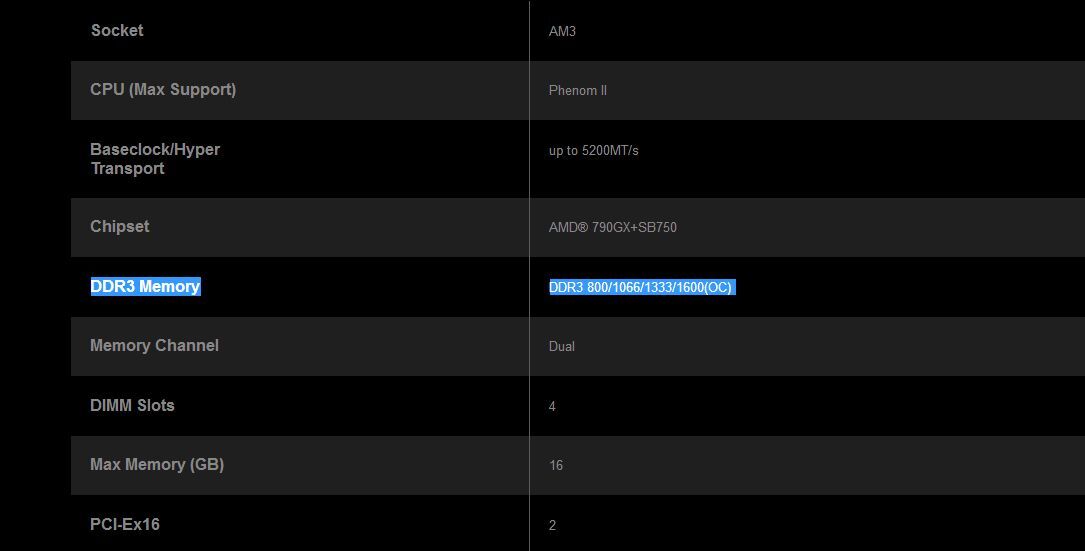Viewport: 1085px width, 551px height.
Task: Click the DIMM Slots value 4
Action: (x=552, y=406)
